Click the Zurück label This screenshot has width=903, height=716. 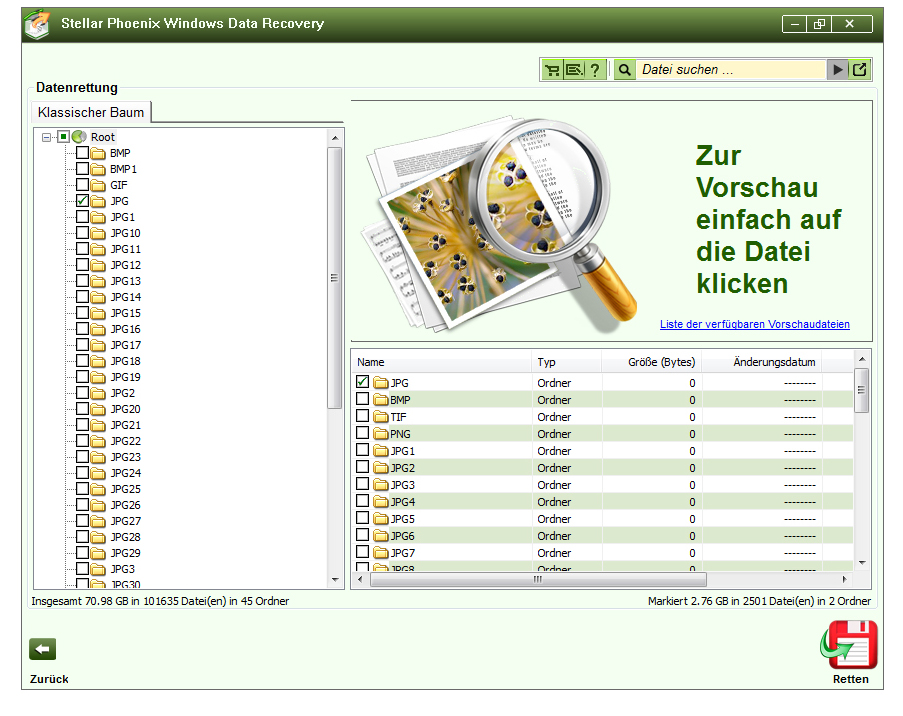click(49, 679)
